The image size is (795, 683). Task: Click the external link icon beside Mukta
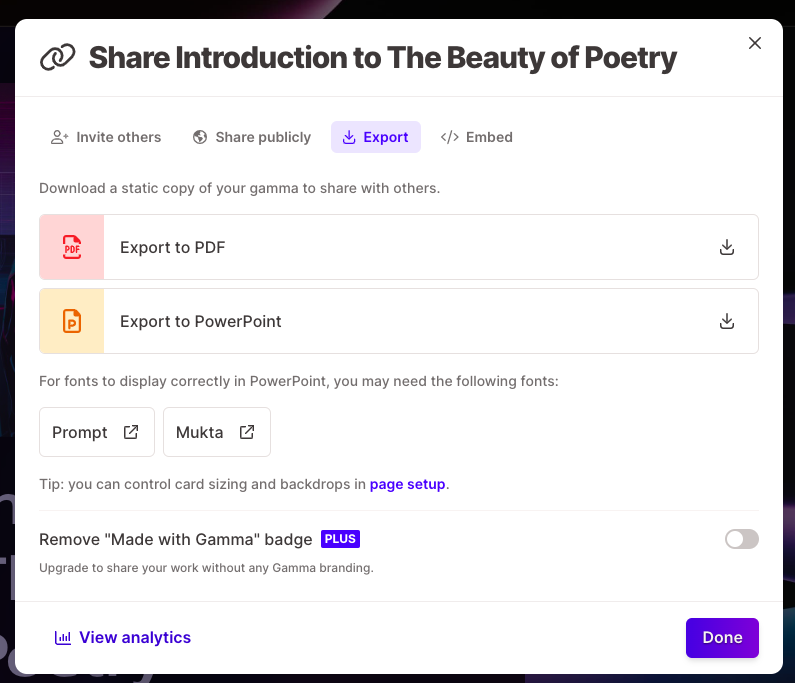pyautogui.click(x=247, y=432)
